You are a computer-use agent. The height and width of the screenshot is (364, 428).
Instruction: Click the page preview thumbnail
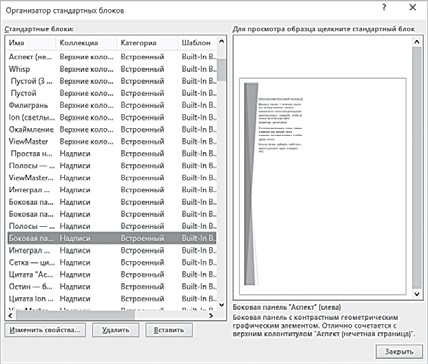[x=323, y=186]
